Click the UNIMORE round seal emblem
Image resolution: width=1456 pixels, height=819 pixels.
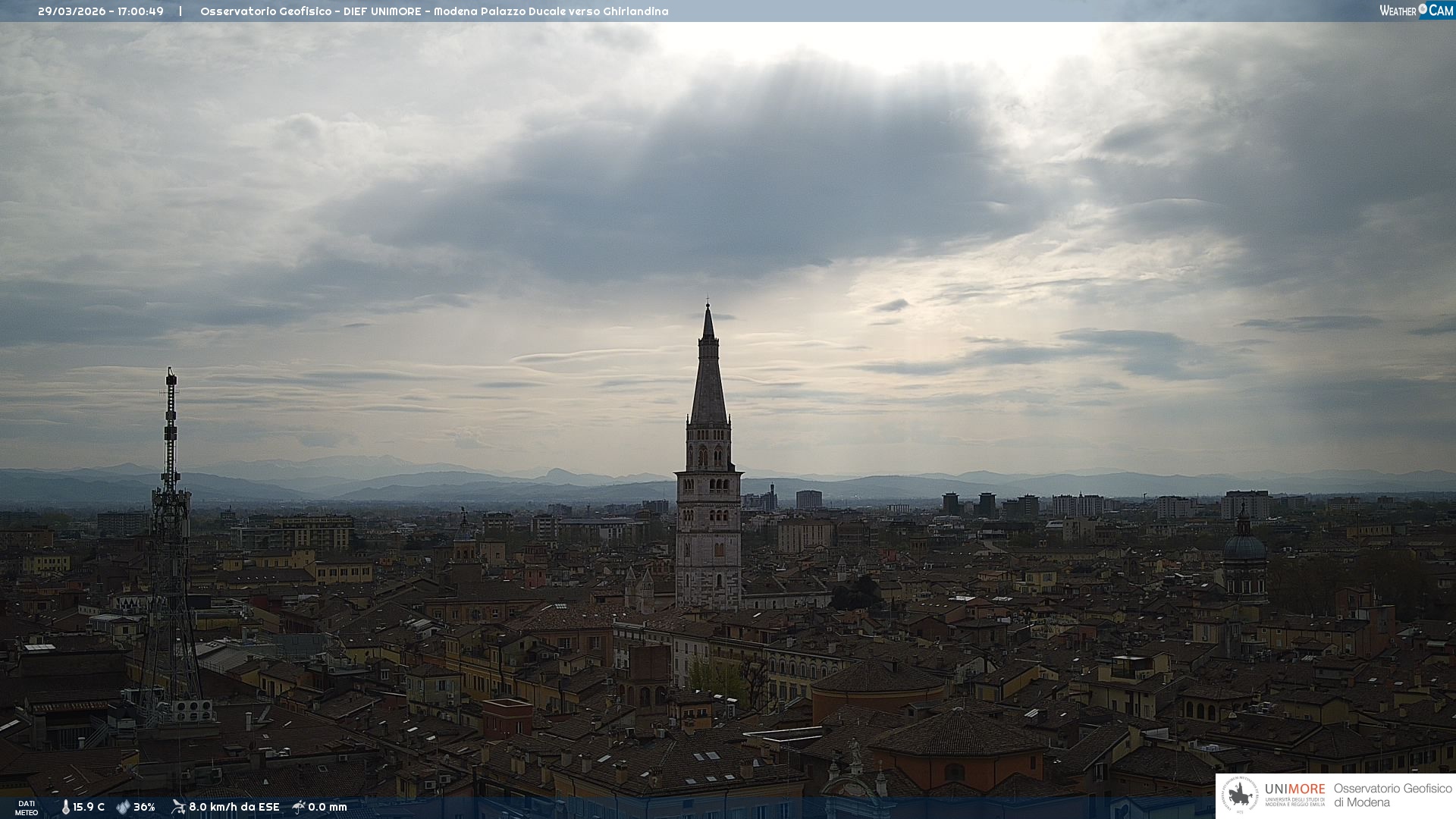tap(1240, 795)
